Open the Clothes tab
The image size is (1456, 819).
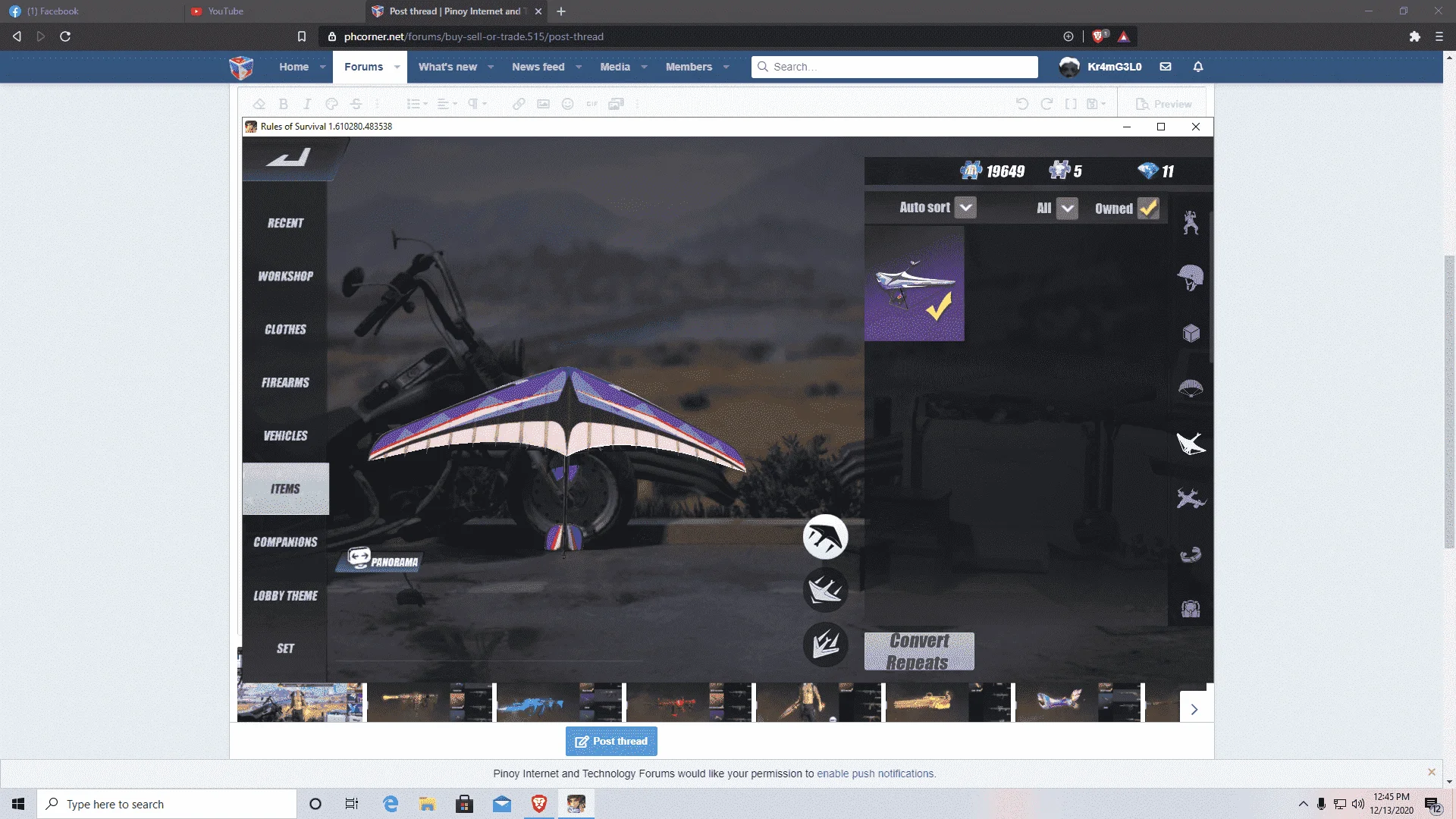pos(285,329)
